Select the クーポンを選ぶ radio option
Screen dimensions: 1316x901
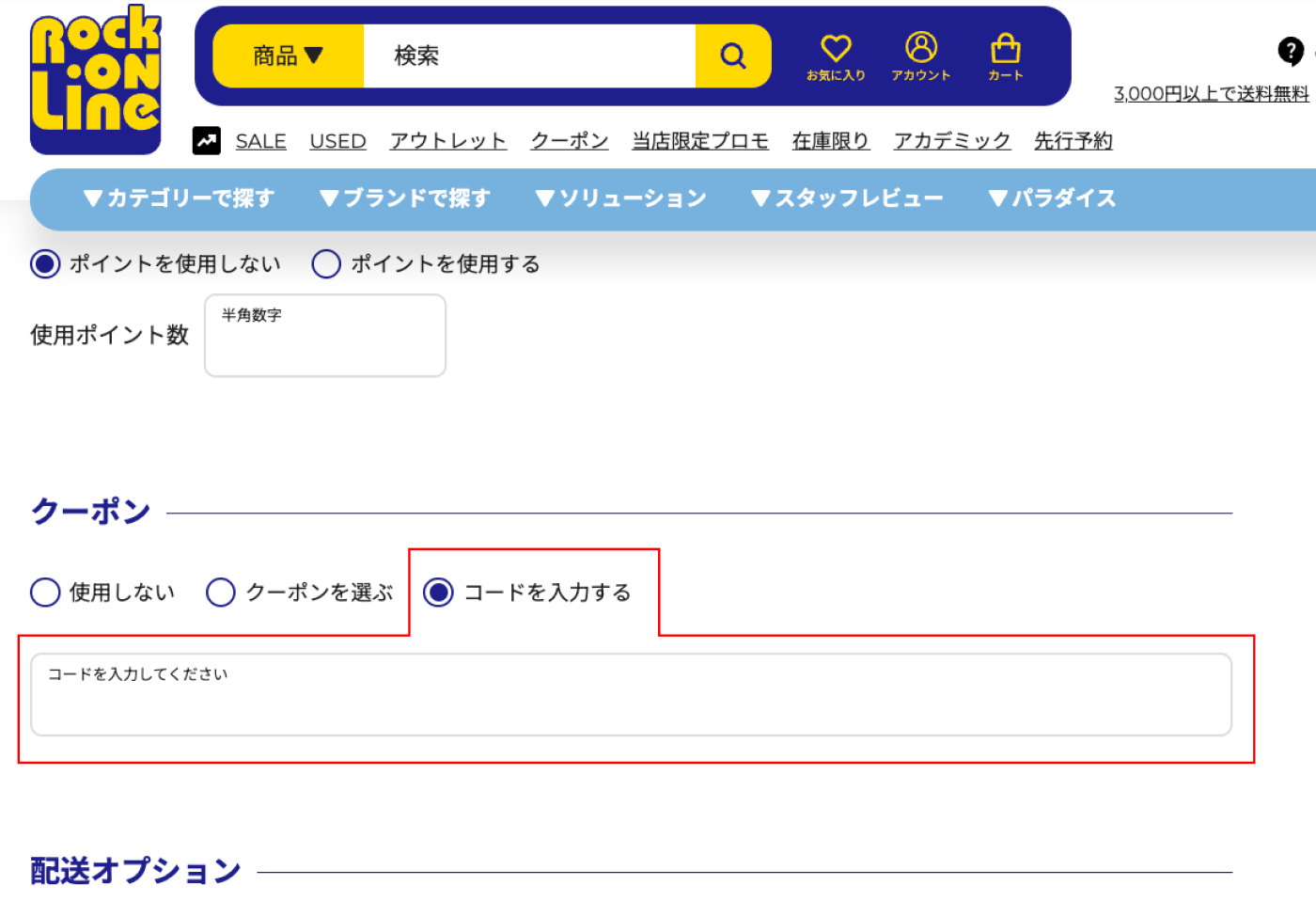click(x=221, y=593)
